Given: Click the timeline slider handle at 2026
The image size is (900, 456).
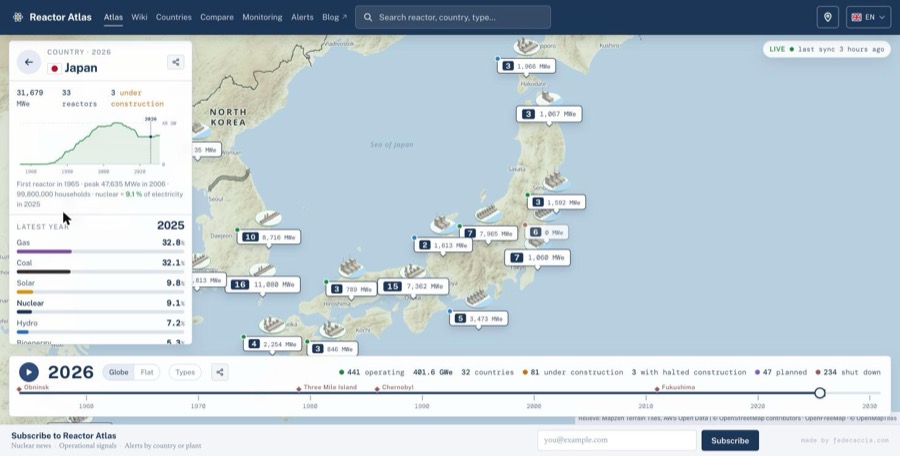Looking at the screenshot, I should (x=820, y=393).
